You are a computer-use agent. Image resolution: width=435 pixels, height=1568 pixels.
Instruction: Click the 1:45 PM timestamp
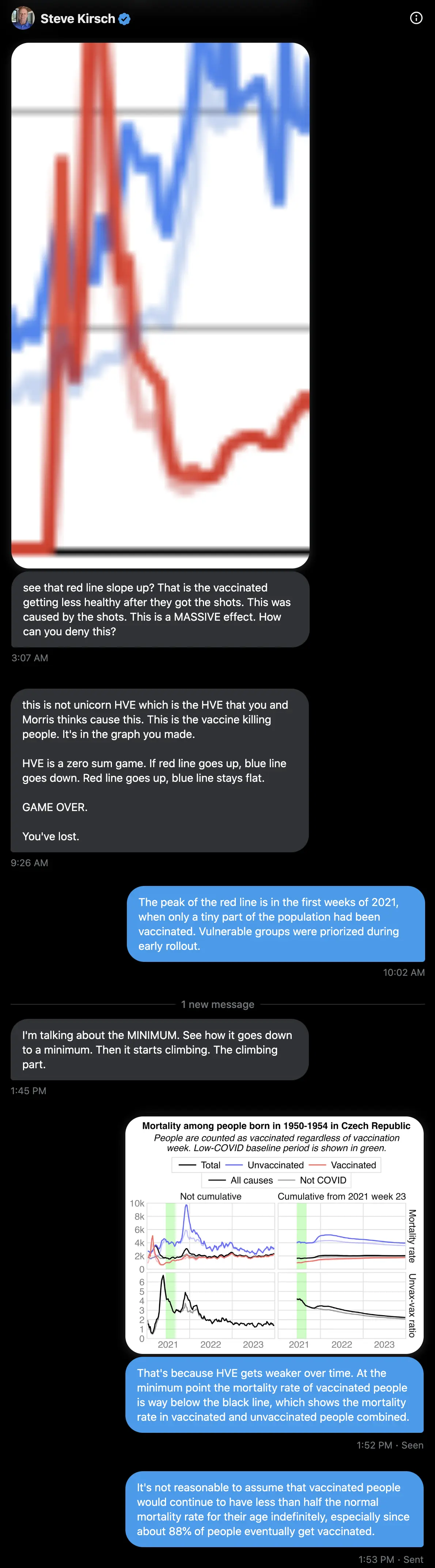(x=29, y=1091)
